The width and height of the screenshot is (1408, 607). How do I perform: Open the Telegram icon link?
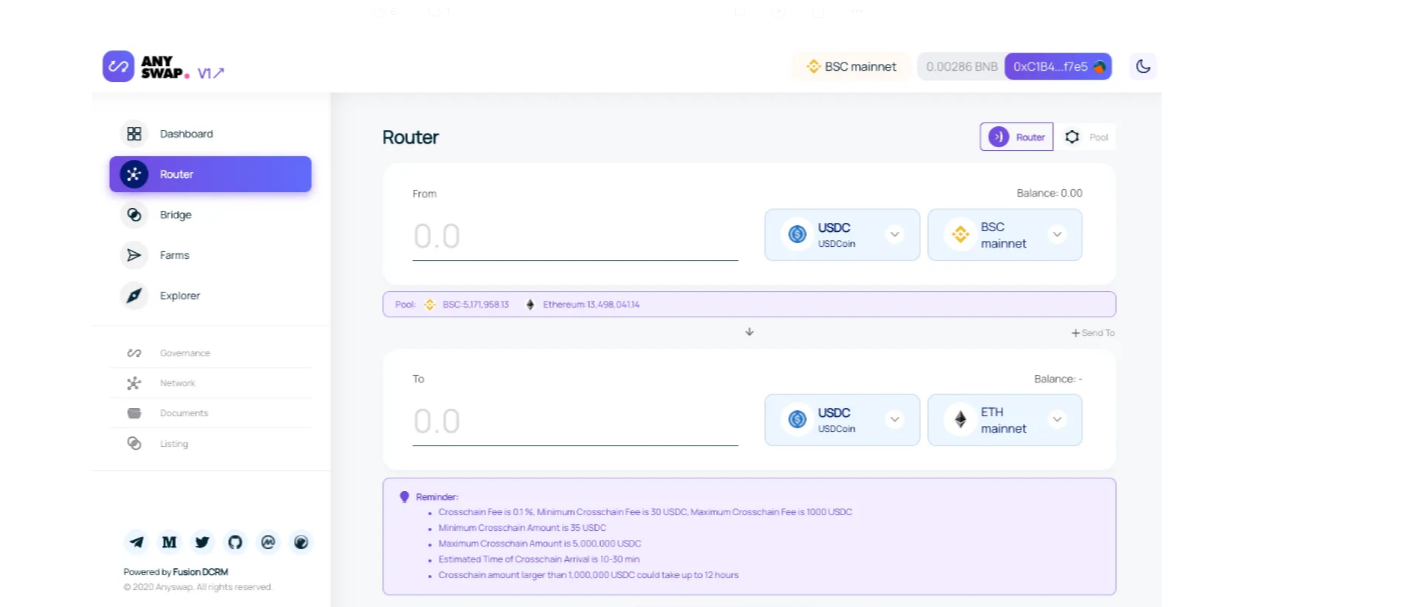coord(136,542)
